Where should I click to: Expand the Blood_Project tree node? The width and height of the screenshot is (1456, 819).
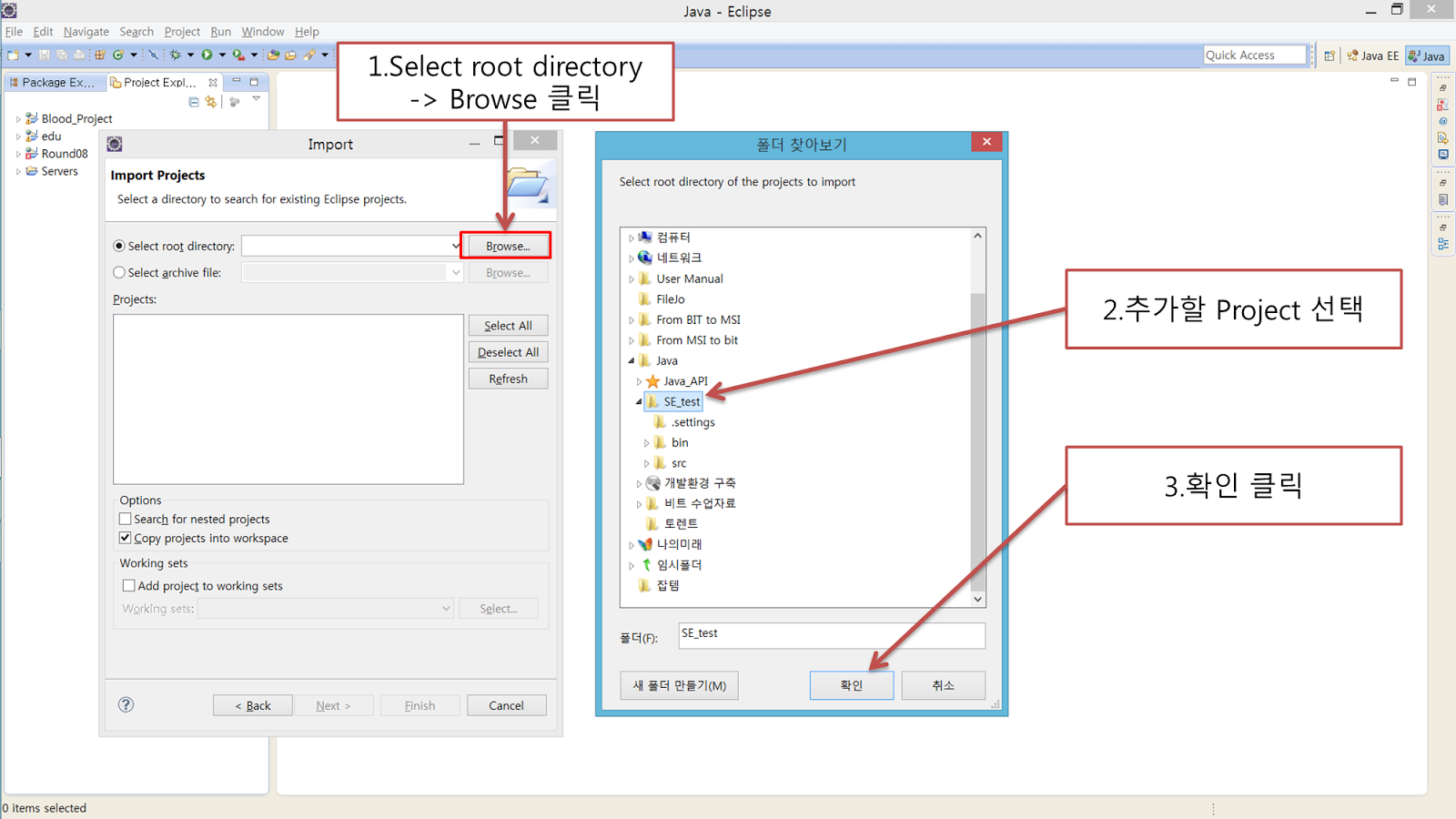(x=18, y=119)
